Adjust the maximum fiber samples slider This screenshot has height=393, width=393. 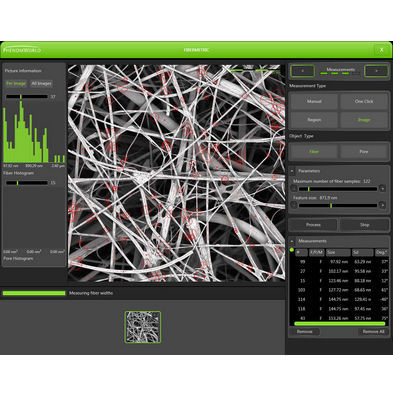click(338, 189)
